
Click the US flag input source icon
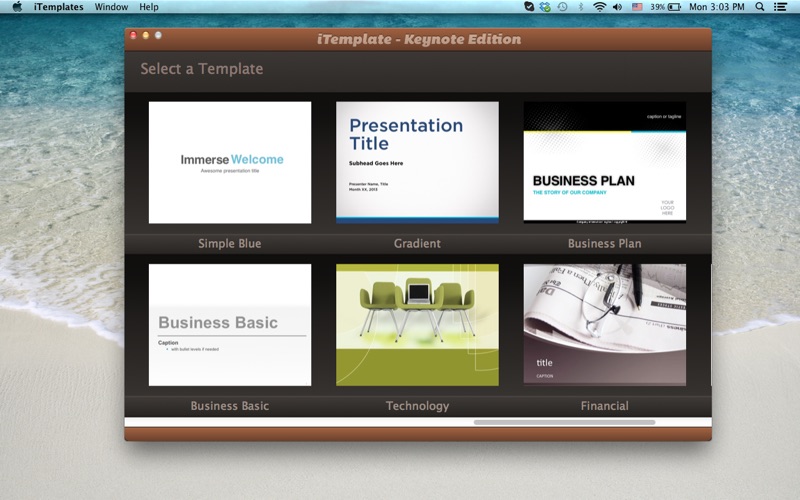[637, 7]
